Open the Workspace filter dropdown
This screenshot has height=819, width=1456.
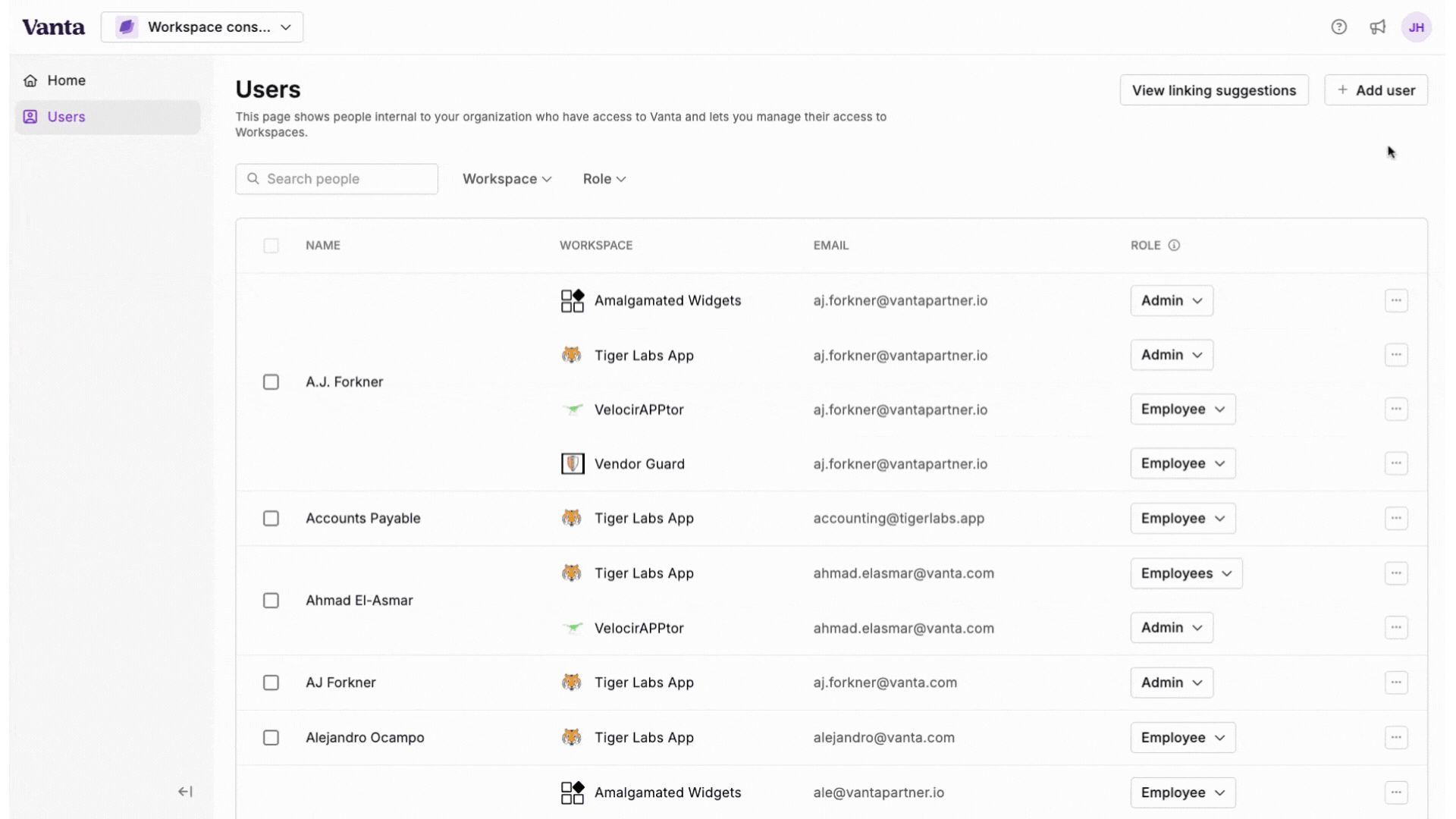[507, 179]
